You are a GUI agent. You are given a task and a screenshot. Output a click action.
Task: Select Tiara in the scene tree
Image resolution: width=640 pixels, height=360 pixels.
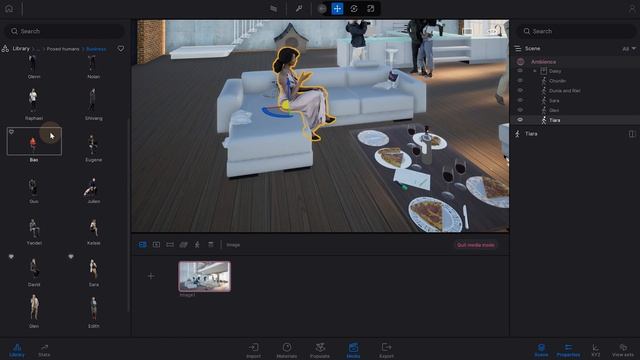(554, 120)
